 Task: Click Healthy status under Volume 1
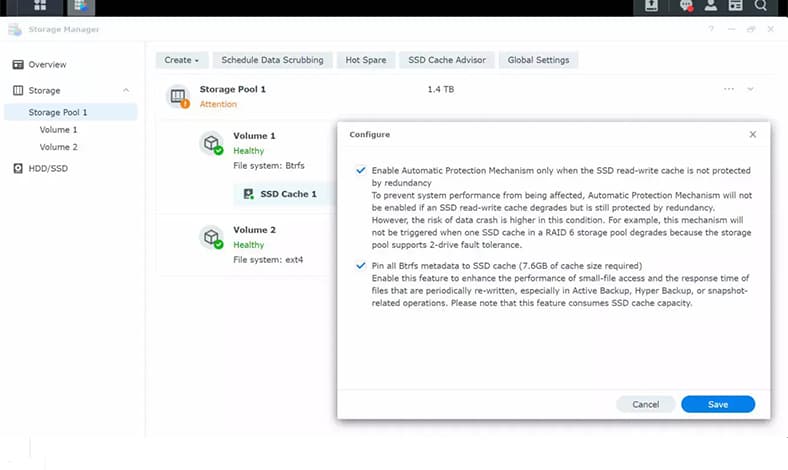click(248, 151)
